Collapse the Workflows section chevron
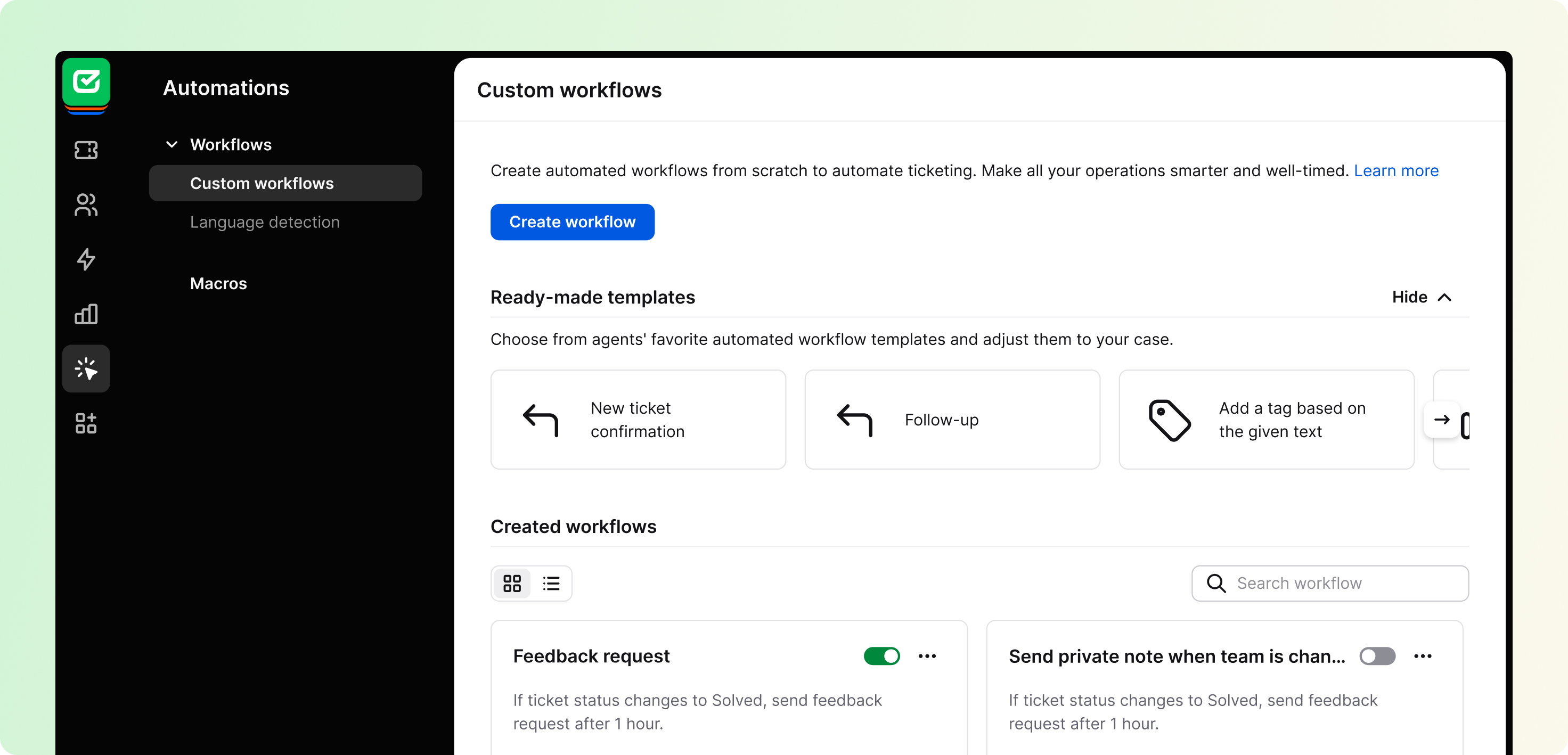The width and height of the screenshot is (1568, 755). tap(171, 145)
